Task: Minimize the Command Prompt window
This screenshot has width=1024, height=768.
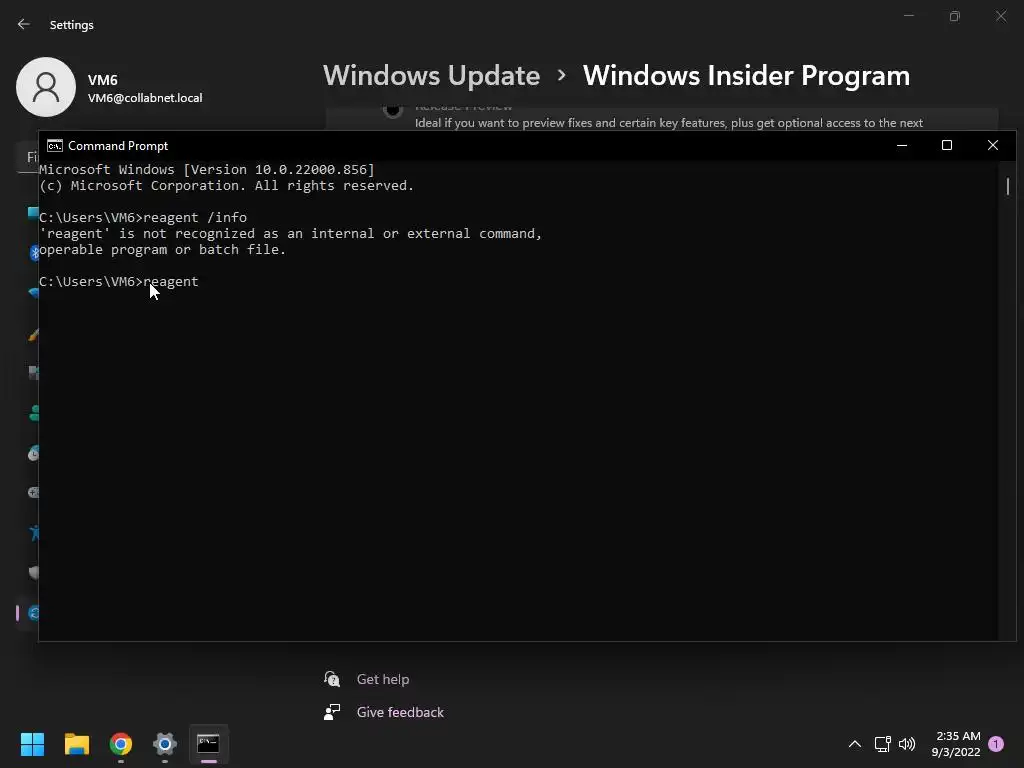Action: pos(902,145)
